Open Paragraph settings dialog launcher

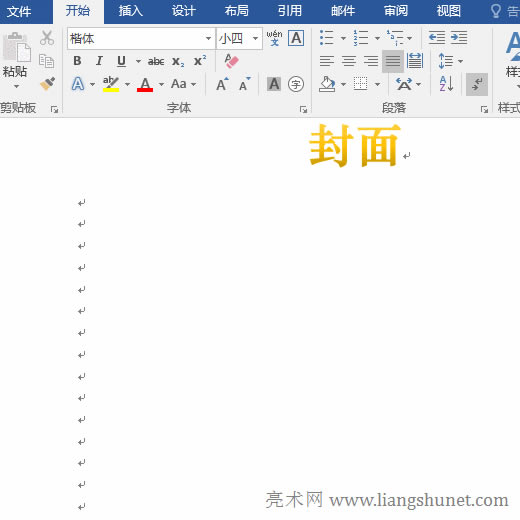[x=484, y=109]
